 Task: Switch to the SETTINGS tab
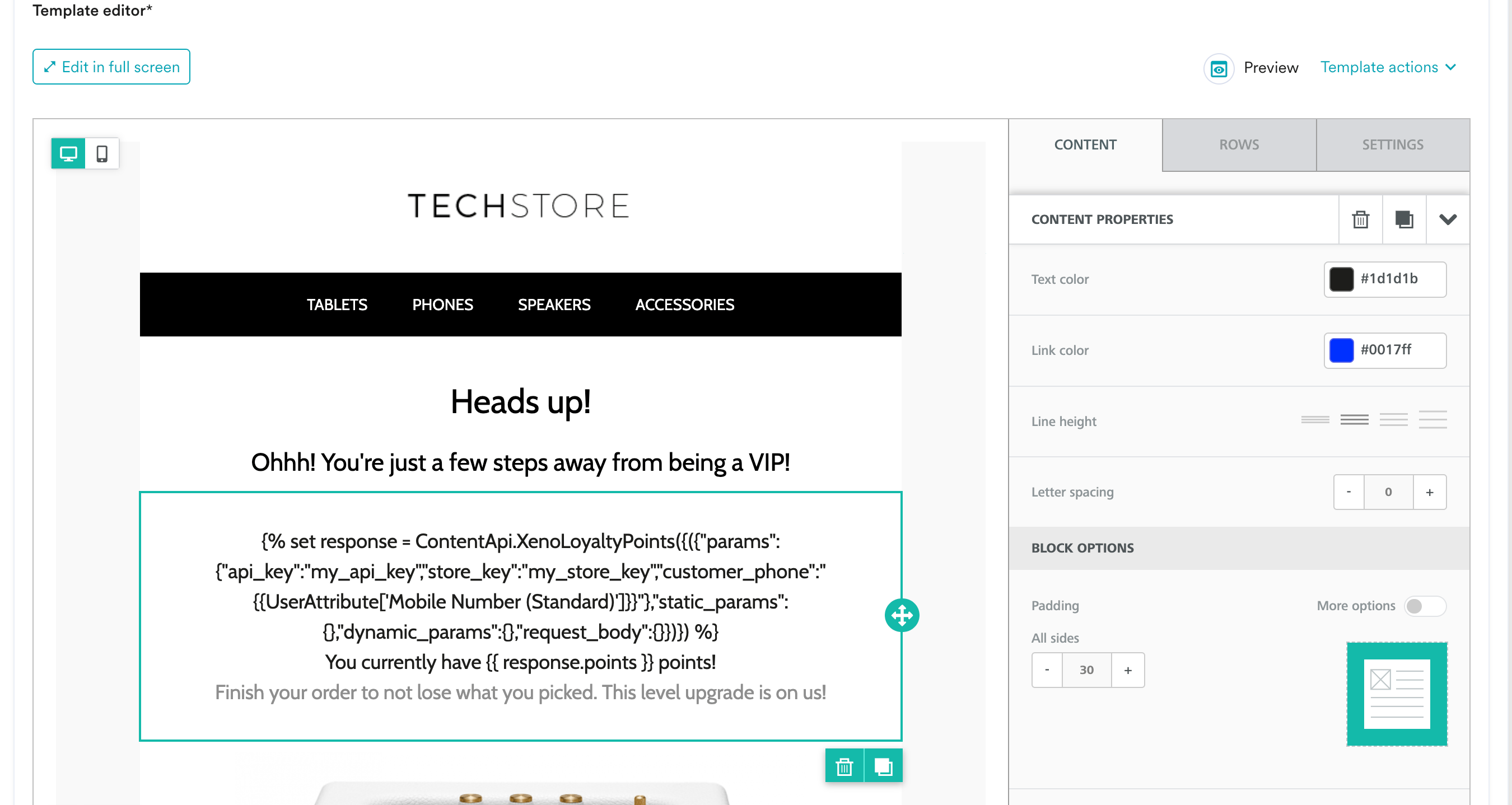[x=1393, y=145]
